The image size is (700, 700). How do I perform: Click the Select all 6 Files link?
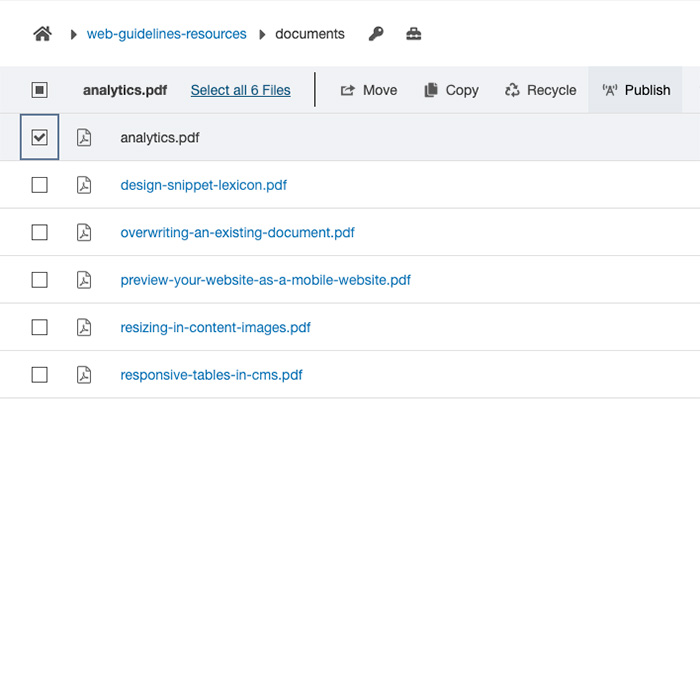coord(240,90)
